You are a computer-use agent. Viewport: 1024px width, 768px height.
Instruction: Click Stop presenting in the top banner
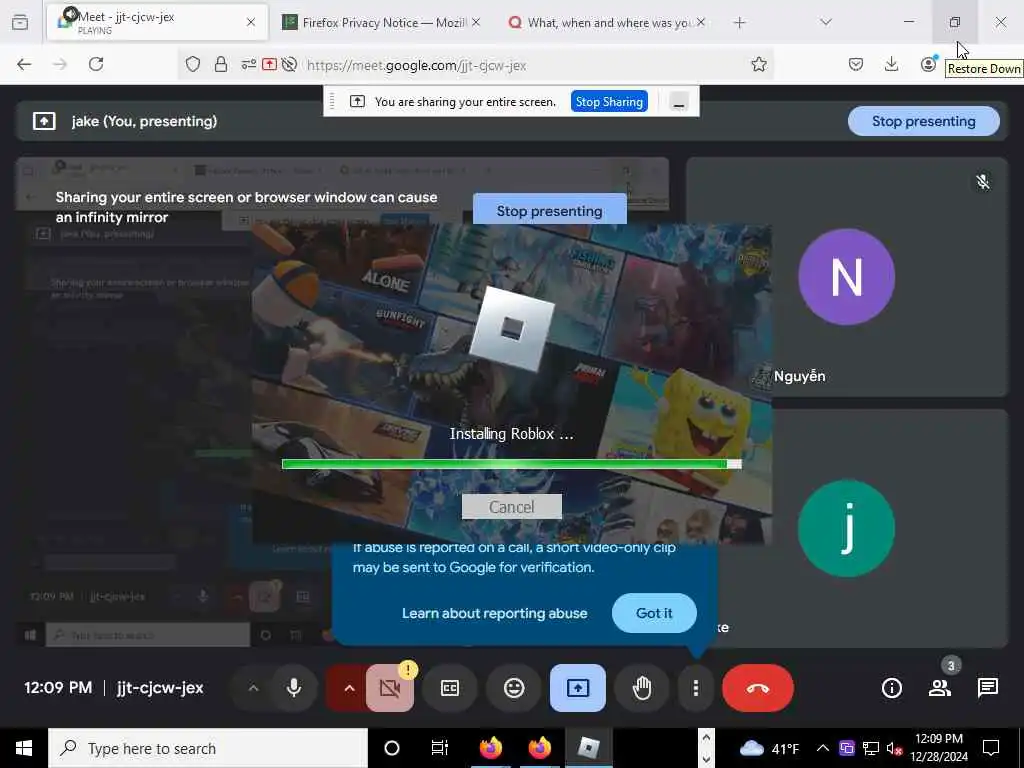[x=923, y=121]
